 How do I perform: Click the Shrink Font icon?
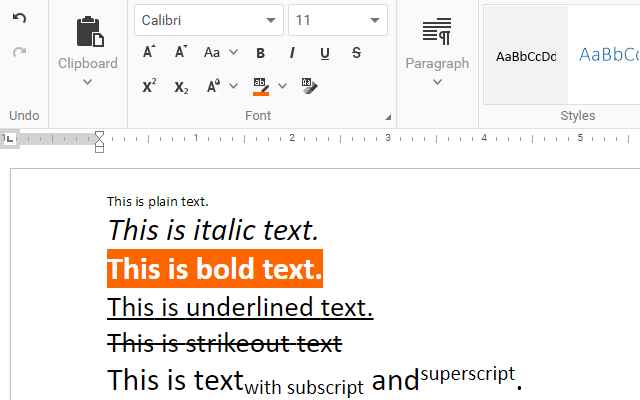tap(181, 53)
